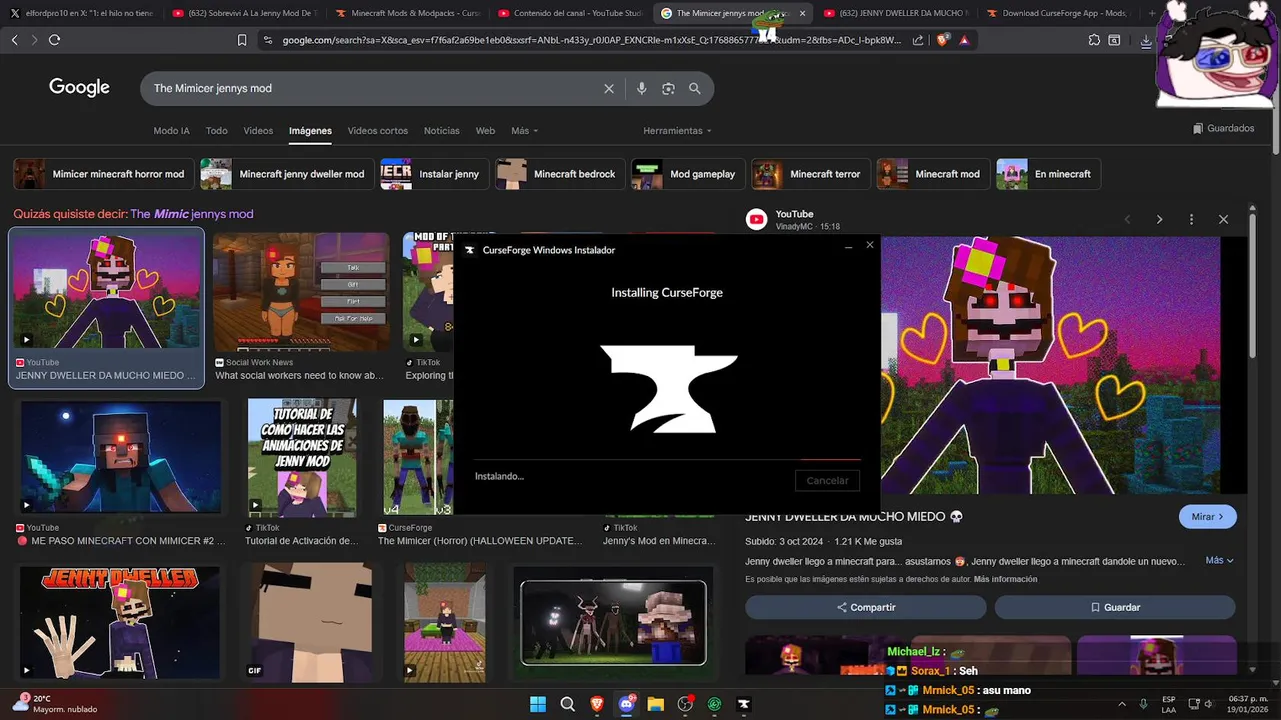Open the Videos cortos tab
The height and width of the screenshot is (720, 1281).
click(x=377, y=131)
